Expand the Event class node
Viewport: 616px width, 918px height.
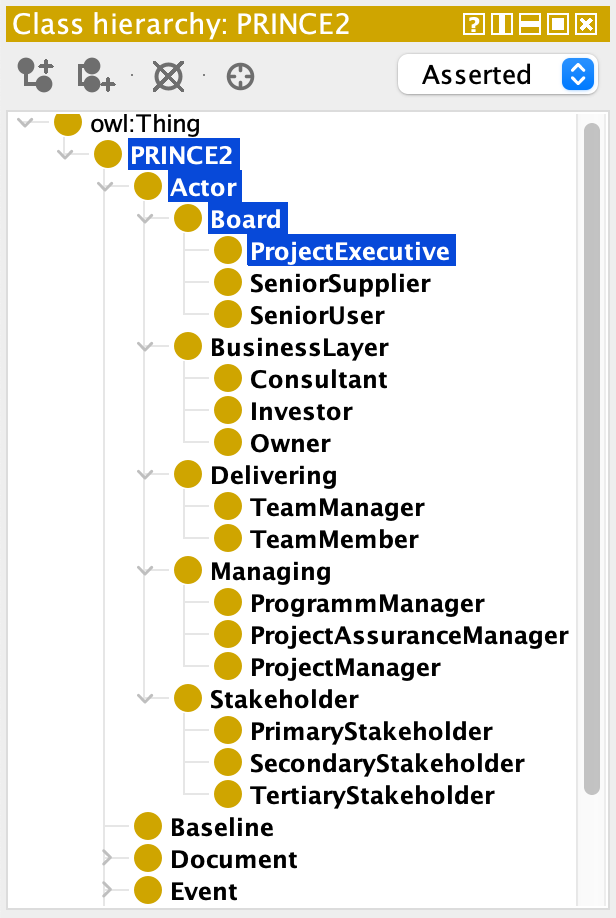(x=107, y=891)
